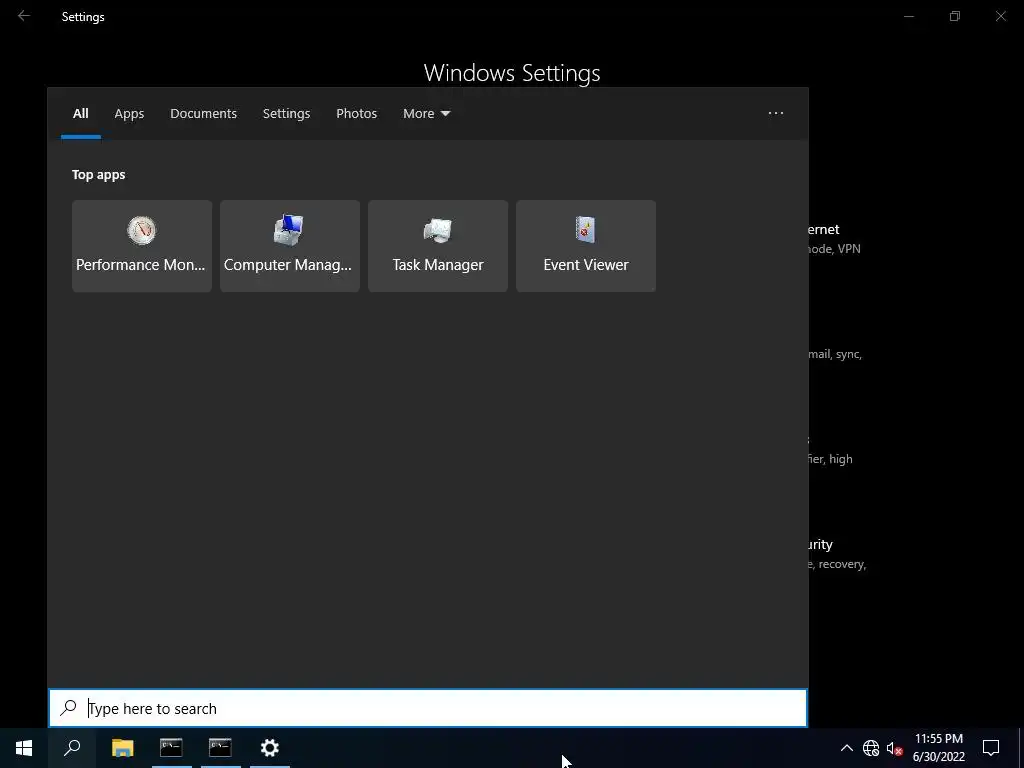Open the network status tray icon

pos(871,748)
